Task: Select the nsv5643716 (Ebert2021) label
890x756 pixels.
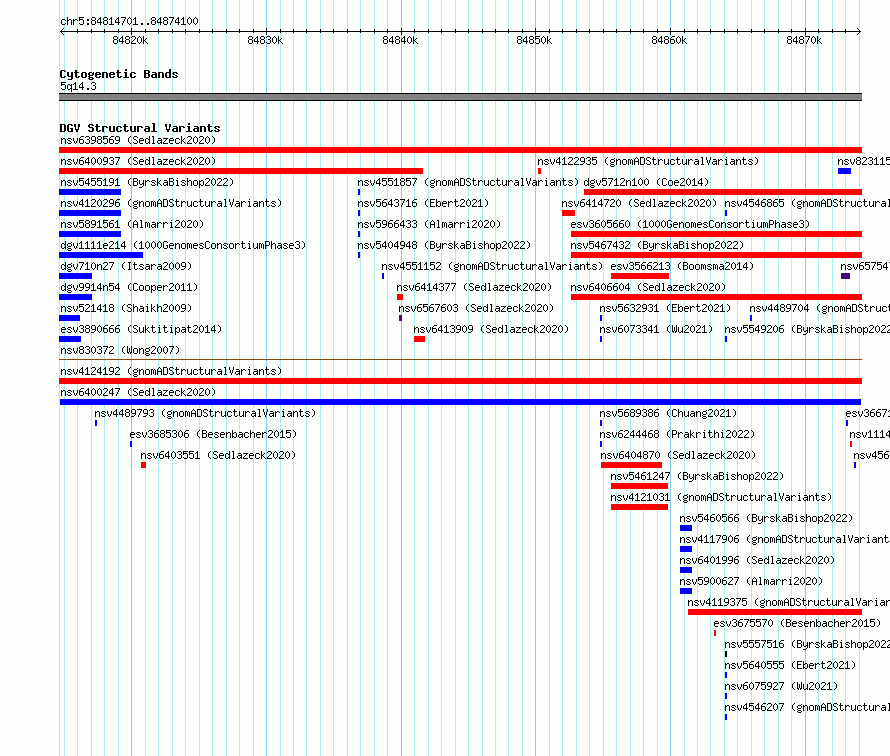Action: pyautogui.click(x=423, y=203)
